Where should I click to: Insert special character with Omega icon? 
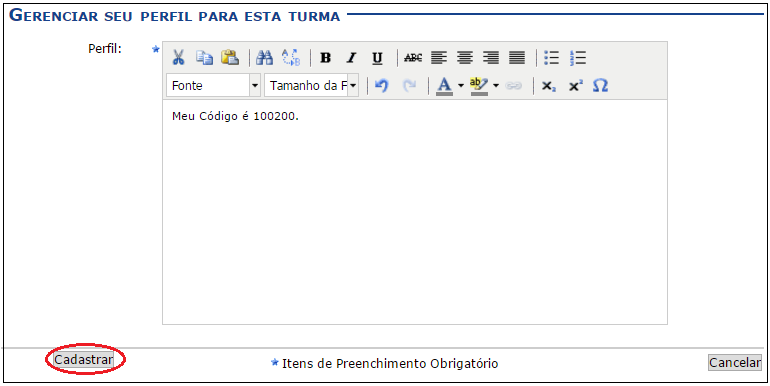[600, 86]
